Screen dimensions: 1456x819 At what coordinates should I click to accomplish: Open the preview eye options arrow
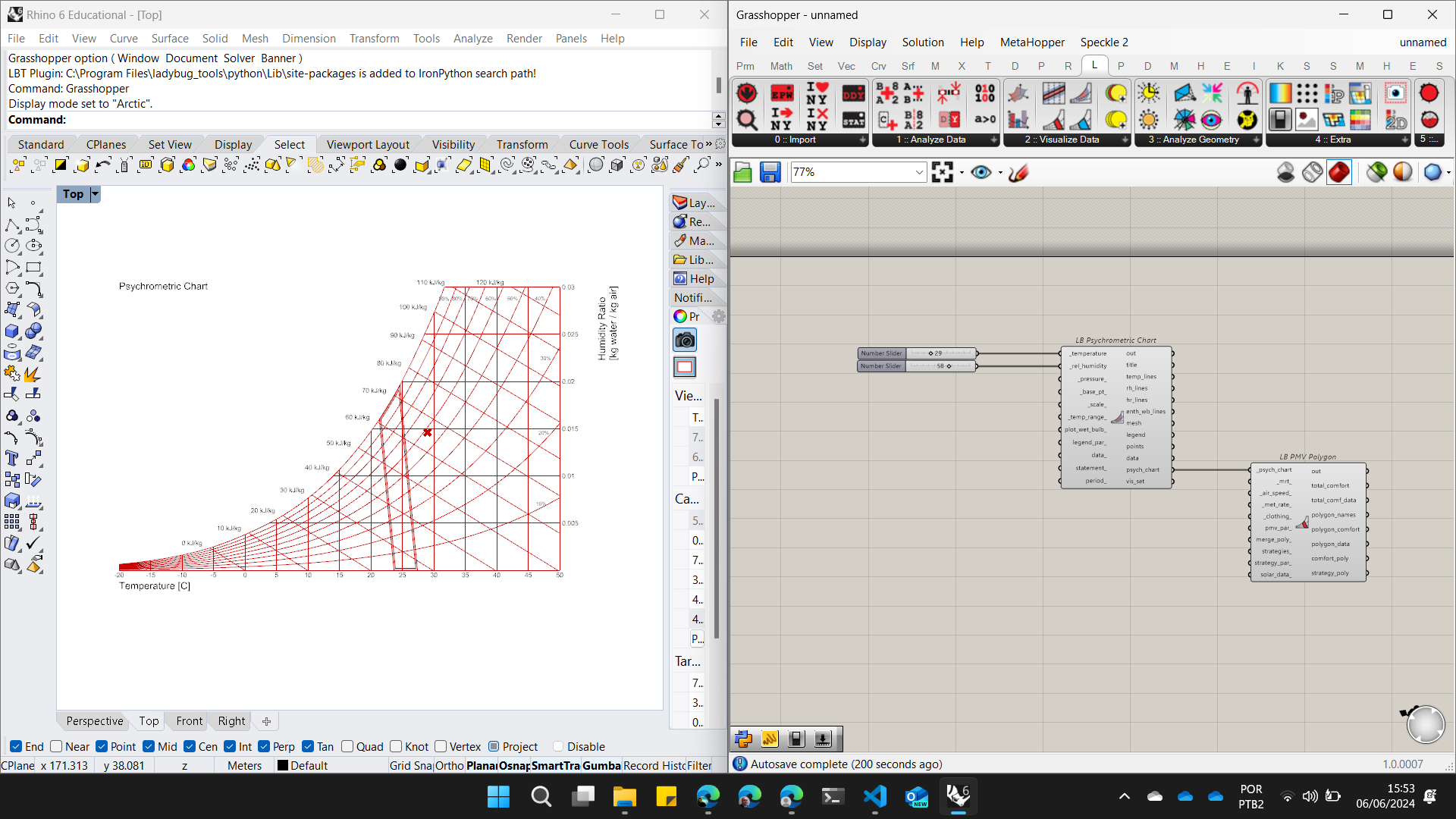pyautogui.click(x=999, y=173)
